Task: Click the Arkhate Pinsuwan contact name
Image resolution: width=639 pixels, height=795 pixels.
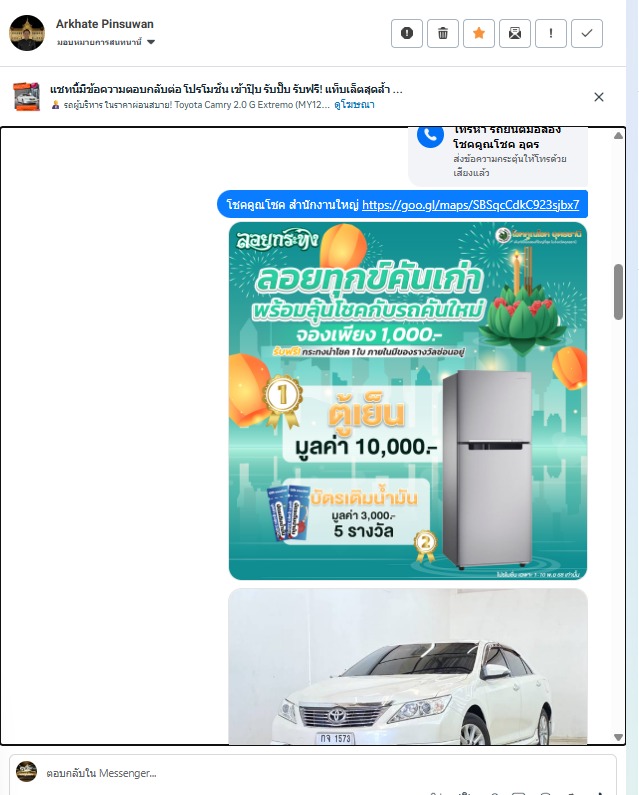Action: [104, 24]
